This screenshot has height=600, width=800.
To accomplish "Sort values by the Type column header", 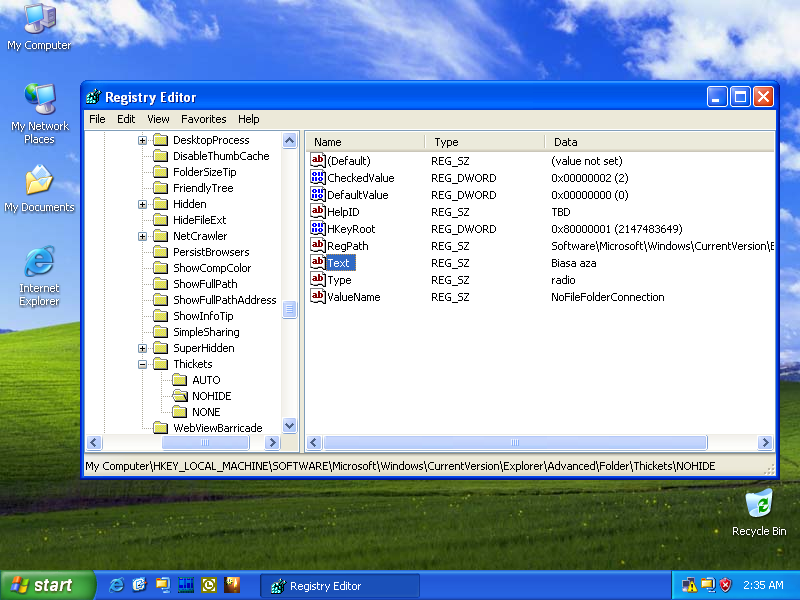I will coord(485,142).
